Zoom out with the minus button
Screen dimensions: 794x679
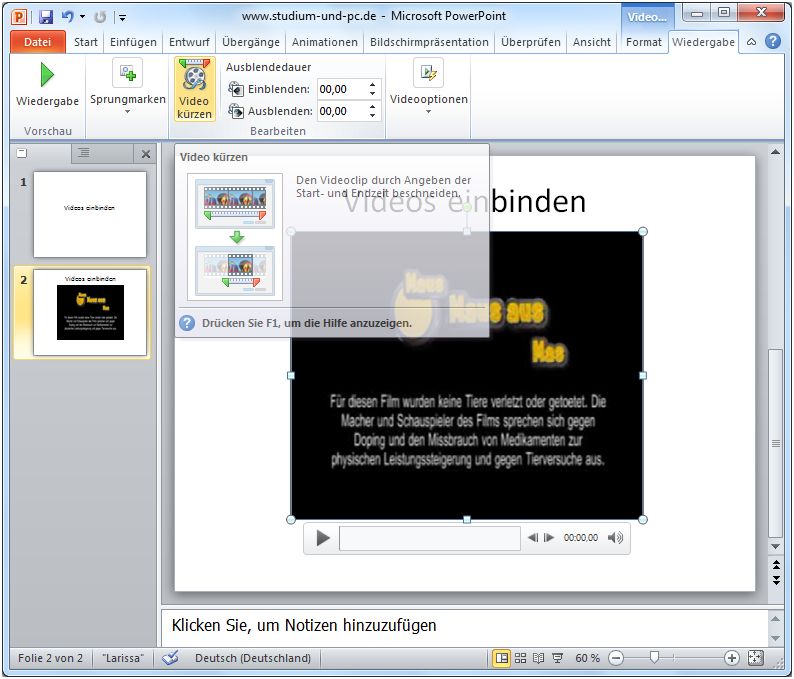(x=616, y=658)
